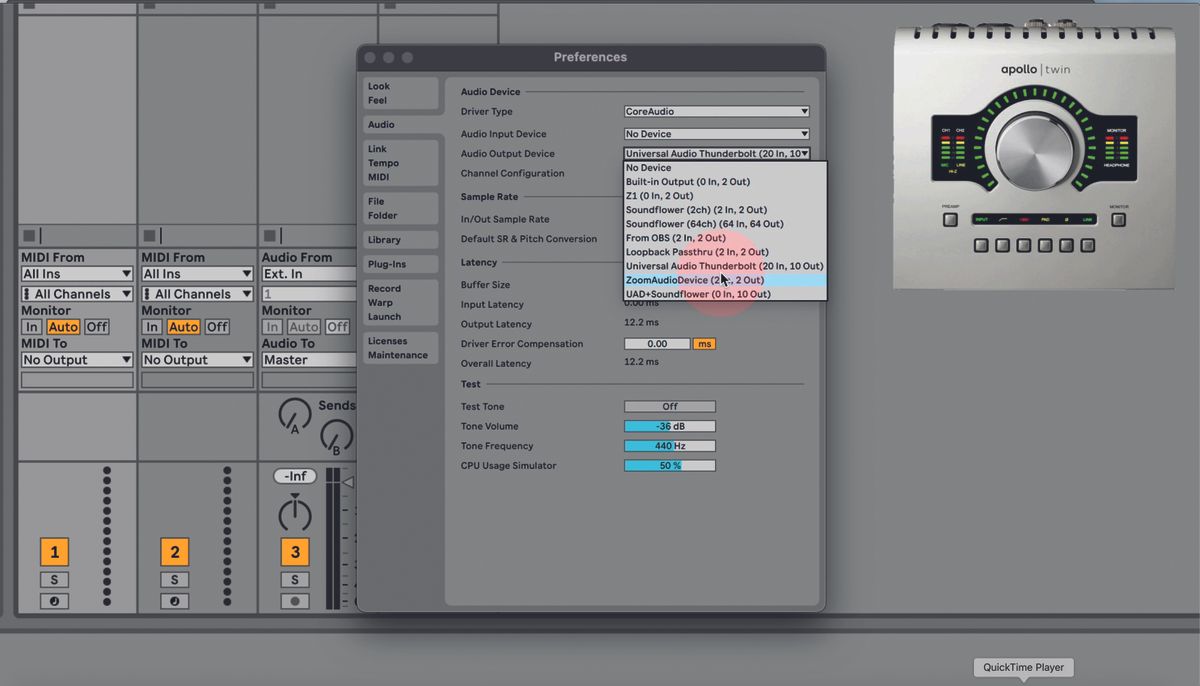The width and height of the screenshot is (1200, 686).
Task: Arm audio track 3 for recording
Action: click(294, 601)
